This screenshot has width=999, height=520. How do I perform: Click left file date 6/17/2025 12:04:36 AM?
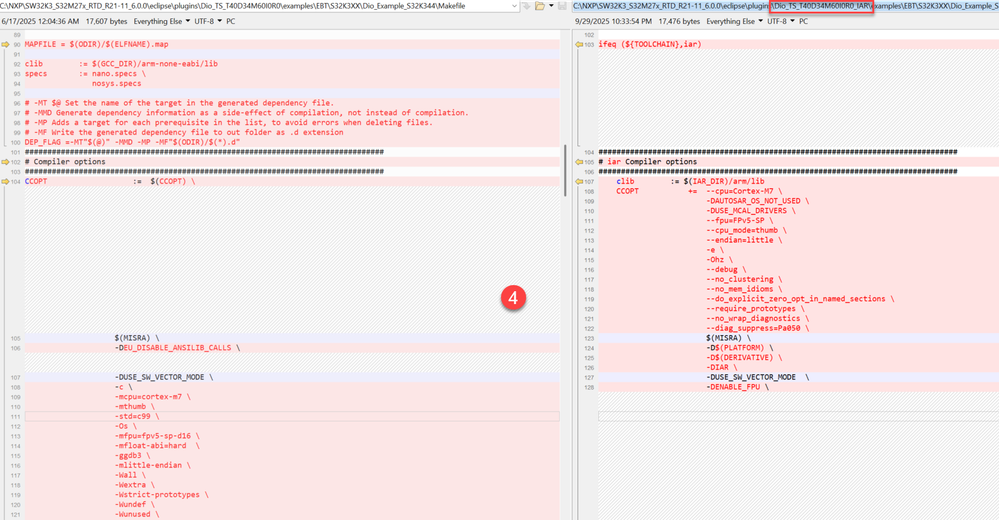click(x=40, y=22)
